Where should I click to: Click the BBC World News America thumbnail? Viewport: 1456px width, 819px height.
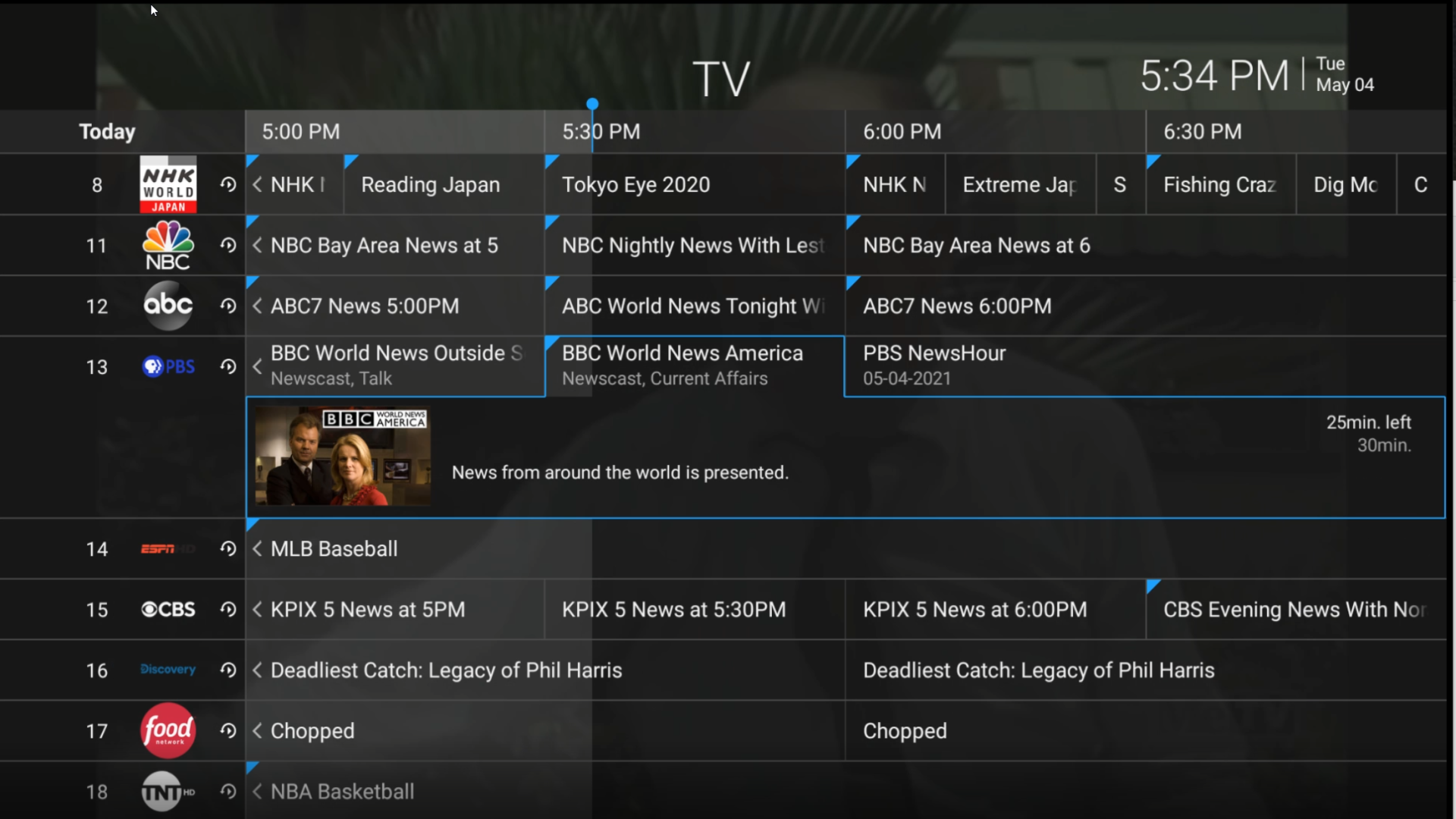click(342, 457)
